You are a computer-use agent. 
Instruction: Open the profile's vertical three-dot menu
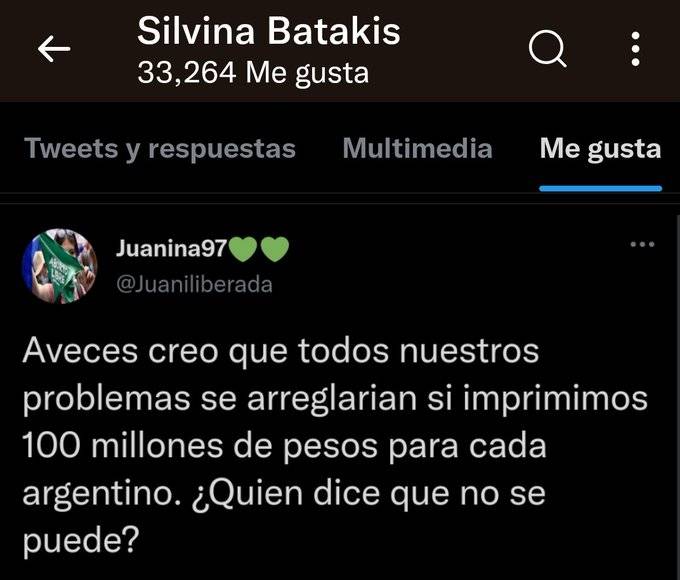[x=635, y=49]
